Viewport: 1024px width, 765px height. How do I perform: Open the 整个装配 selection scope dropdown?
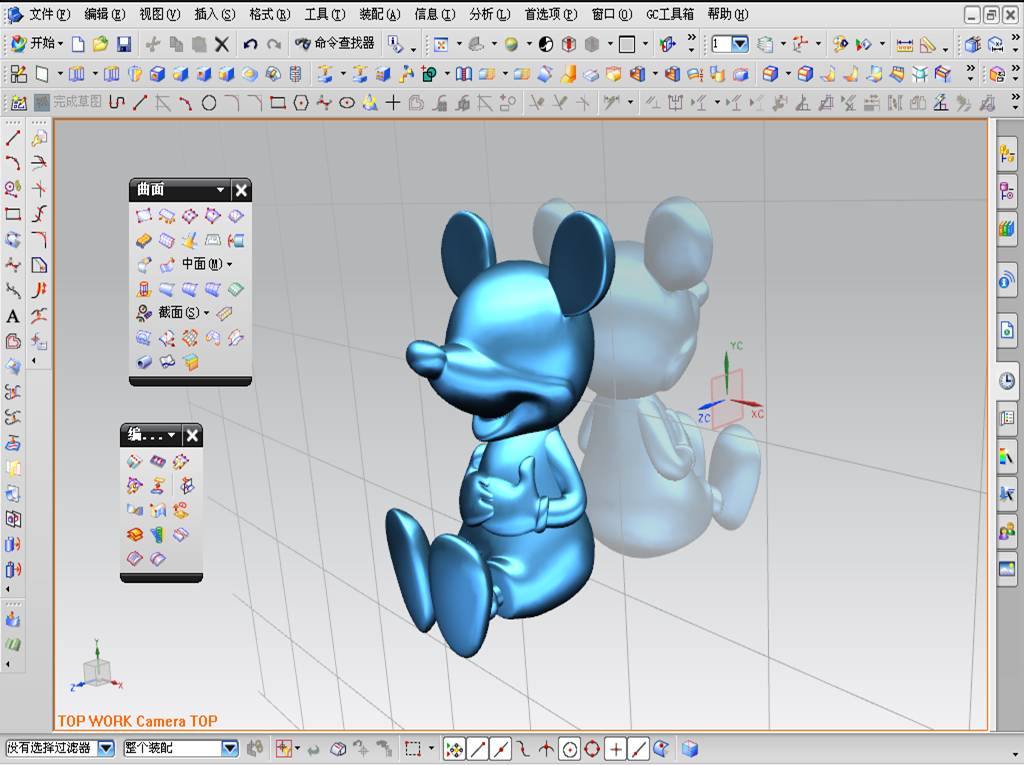point(229,749)
